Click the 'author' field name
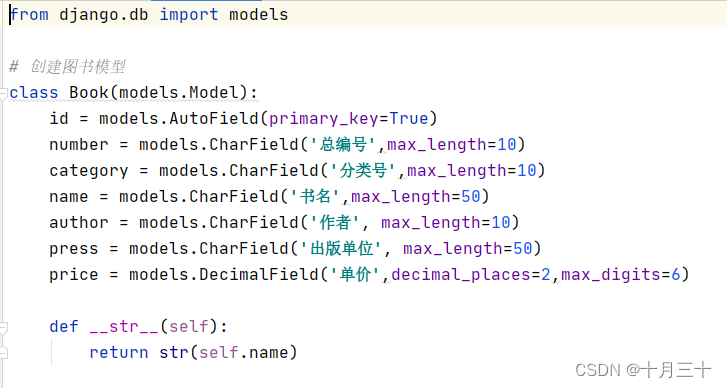The width and height of the screenshot is (727, 388). point(79,223)
